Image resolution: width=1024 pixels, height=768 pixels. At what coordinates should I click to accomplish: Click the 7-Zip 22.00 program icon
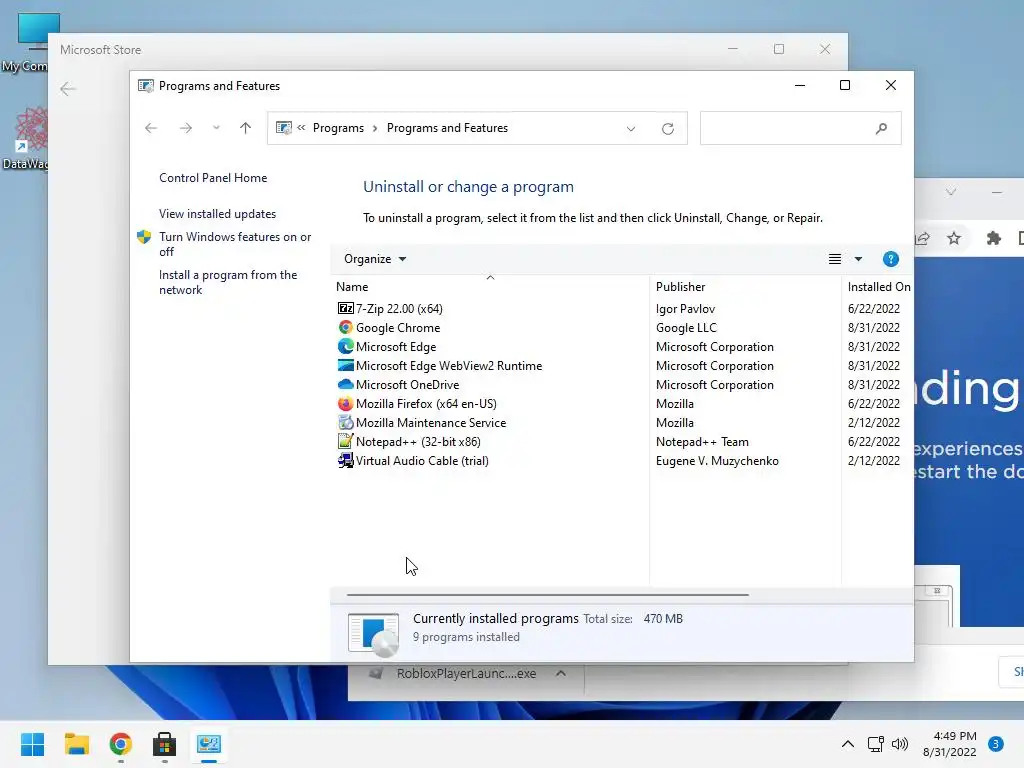pos(345,308)
